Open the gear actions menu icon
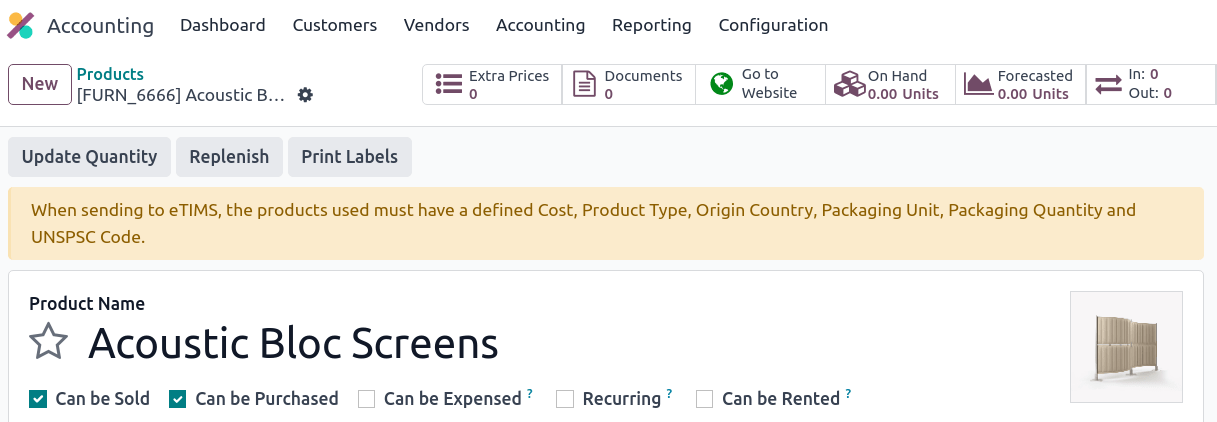This screenshot has width=1217, height=422. pos(306,95)
